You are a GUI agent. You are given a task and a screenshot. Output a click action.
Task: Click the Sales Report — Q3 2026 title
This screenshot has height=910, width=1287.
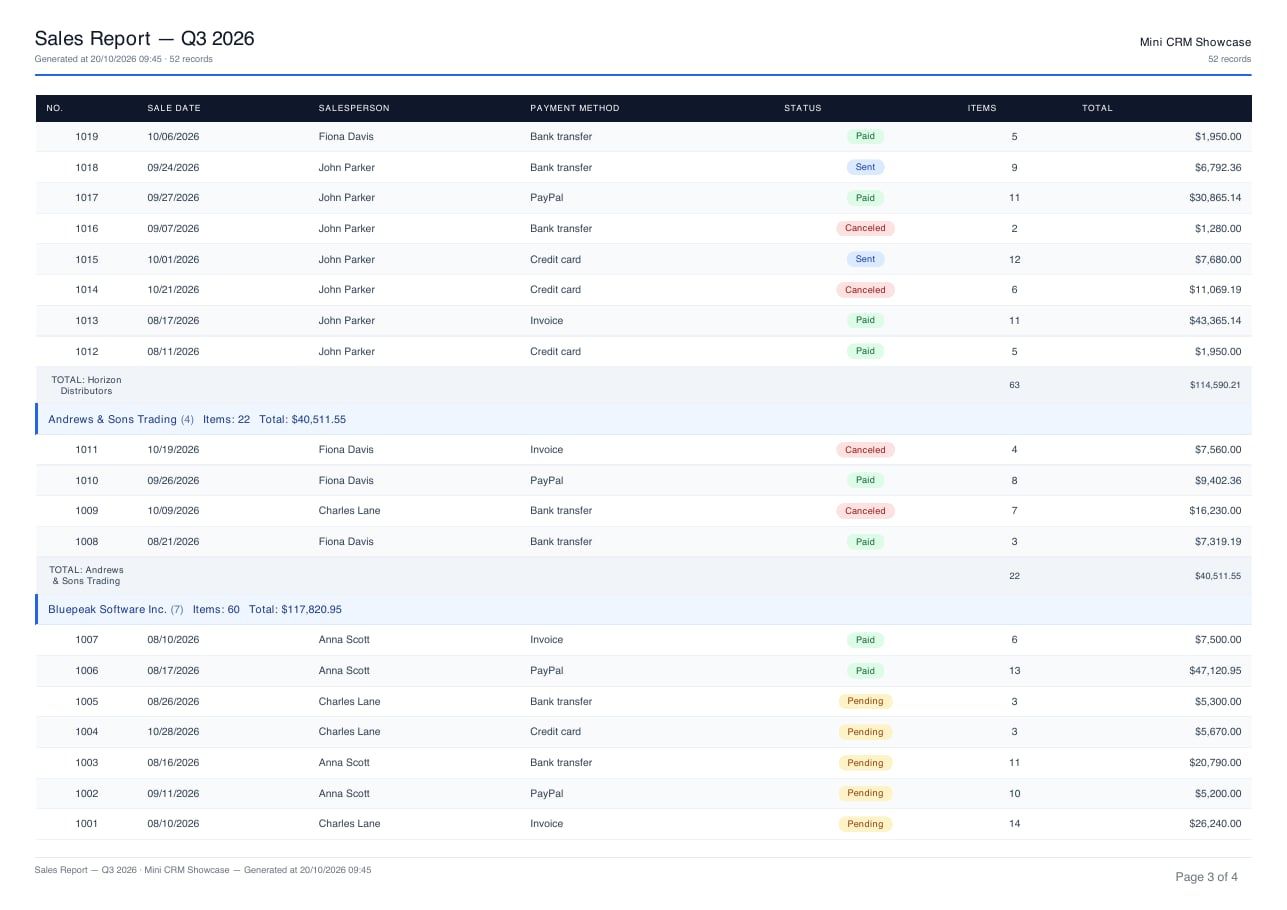[x=144, y=39]
